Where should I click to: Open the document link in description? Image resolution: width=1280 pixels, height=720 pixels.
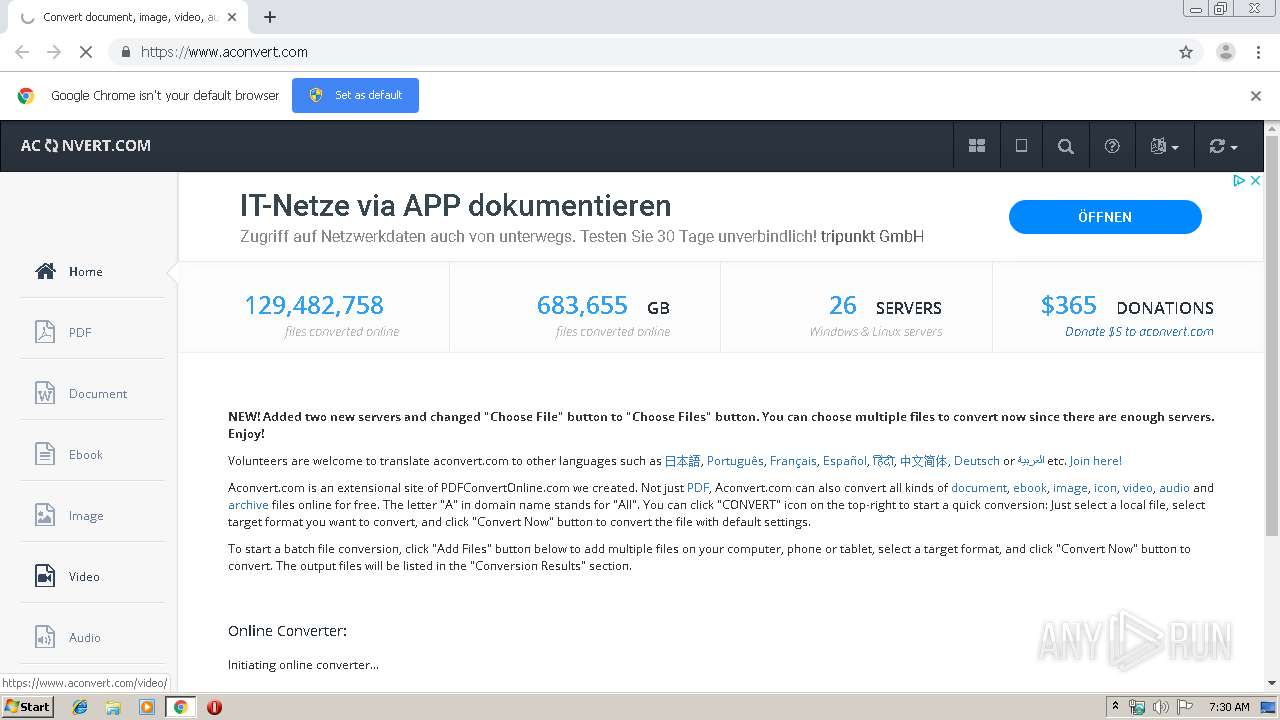[x=978, y=488]
